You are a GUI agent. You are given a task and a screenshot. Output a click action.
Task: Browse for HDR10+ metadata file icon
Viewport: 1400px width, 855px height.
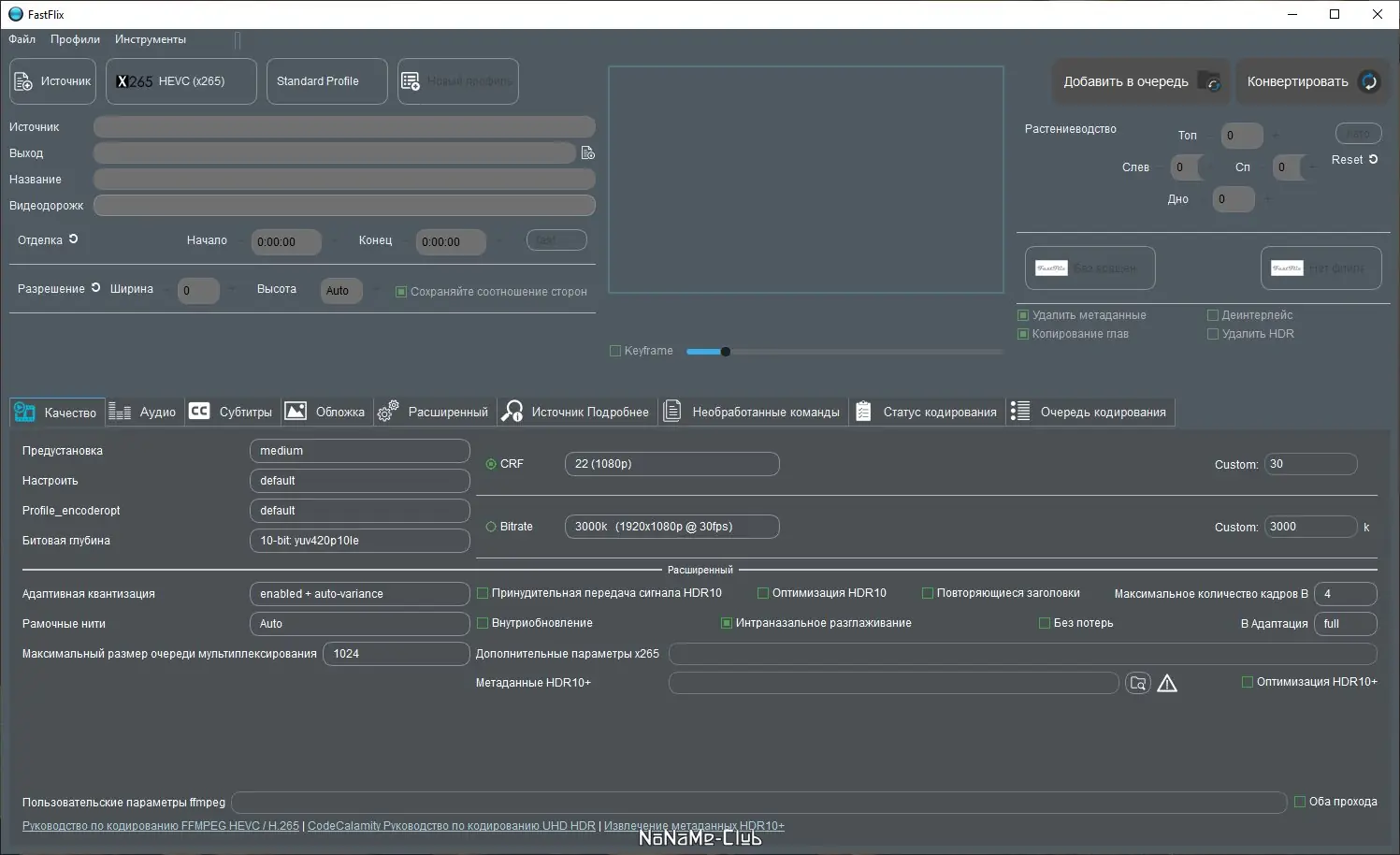point(1137,683)
